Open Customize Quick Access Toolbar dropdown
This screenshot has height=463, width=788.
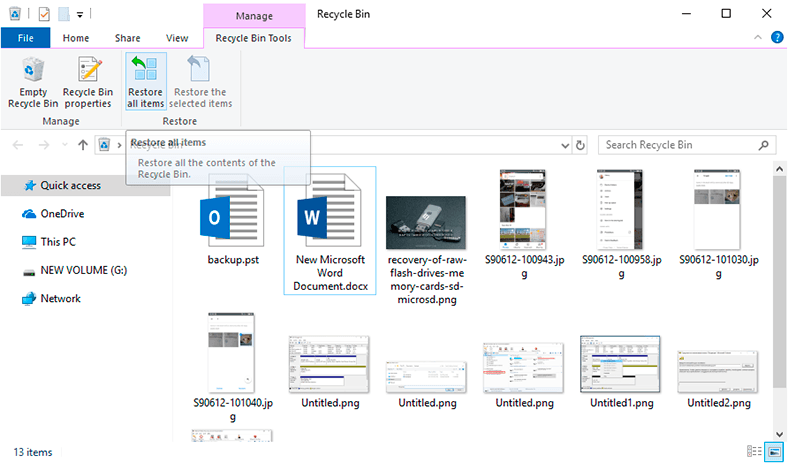point(79,15)
